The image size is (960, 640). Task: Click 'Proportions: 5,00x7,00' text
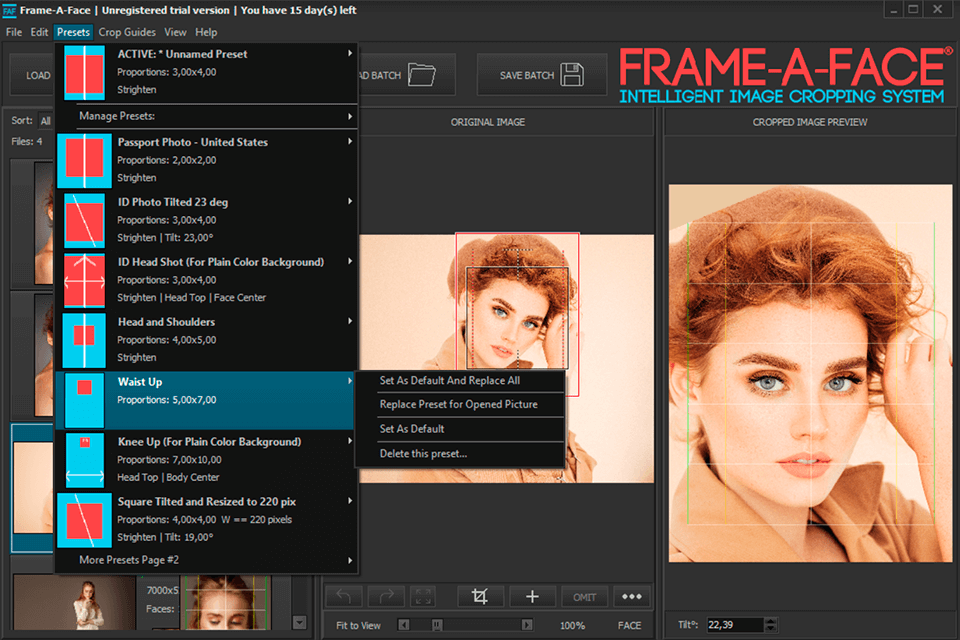pyautogui.click(x=167, y=400)
